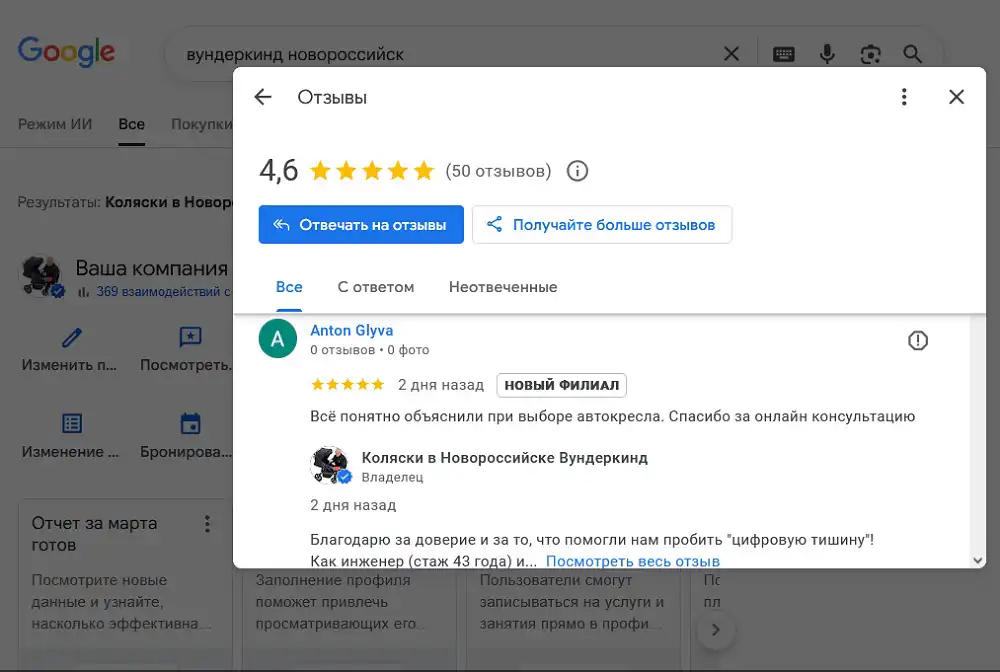
Task: Open Google Lens camera icon
Action: (x=871, y=54)
